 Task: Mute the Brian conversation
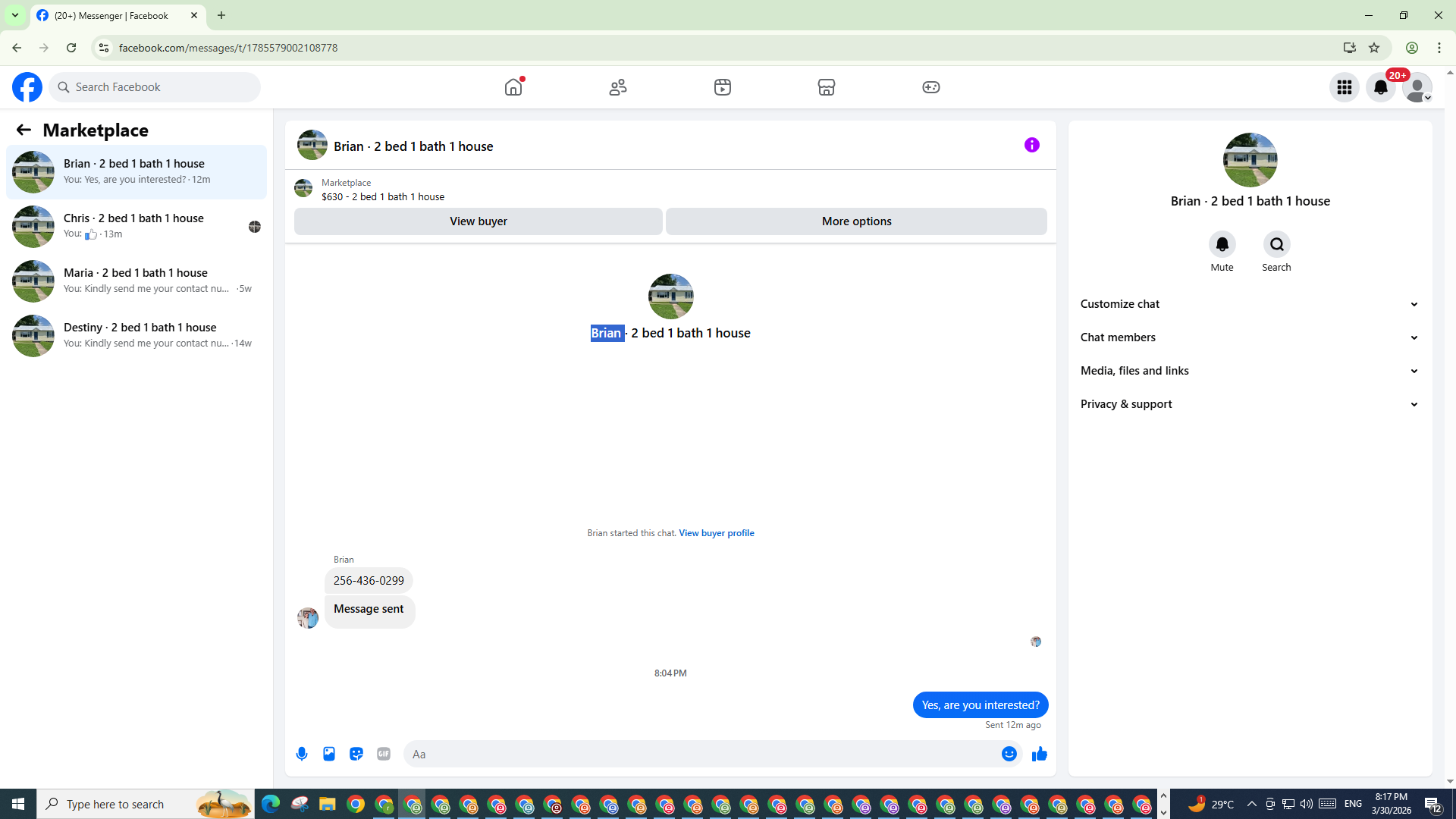(1222, 245)
